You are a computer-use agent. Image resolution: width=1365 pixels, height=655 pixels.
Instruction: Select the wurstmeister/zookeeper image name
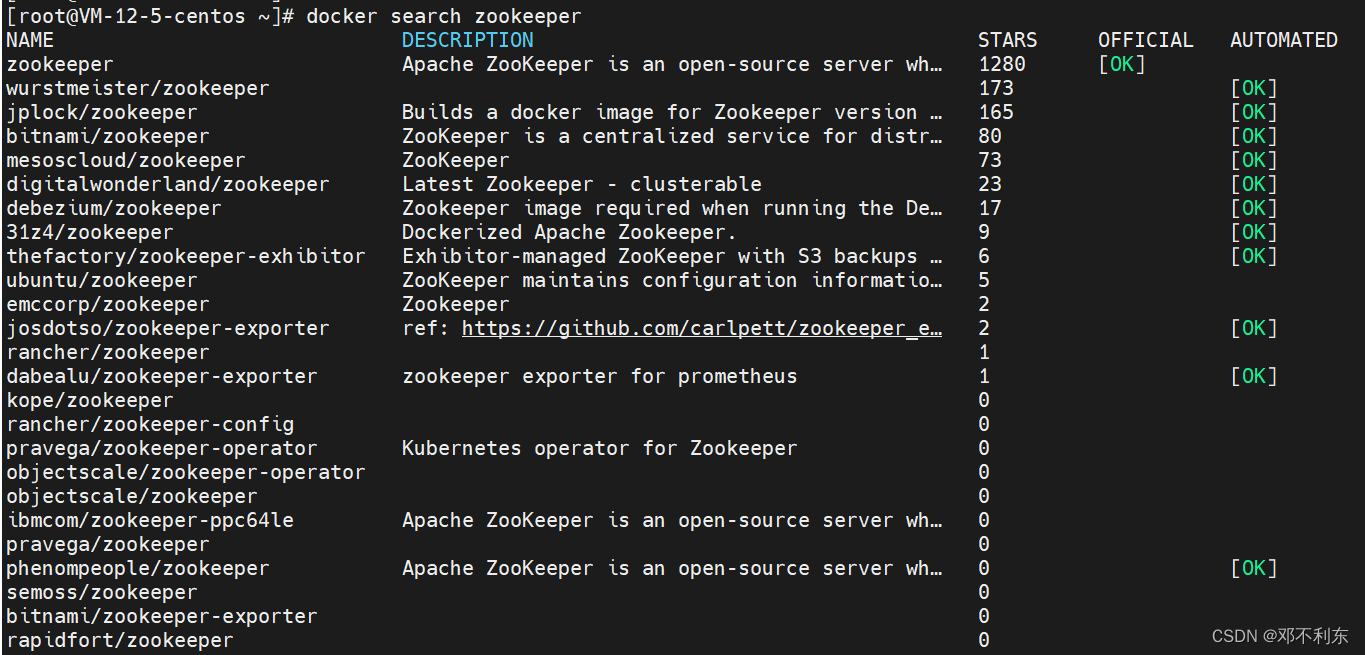pos(137,88)
